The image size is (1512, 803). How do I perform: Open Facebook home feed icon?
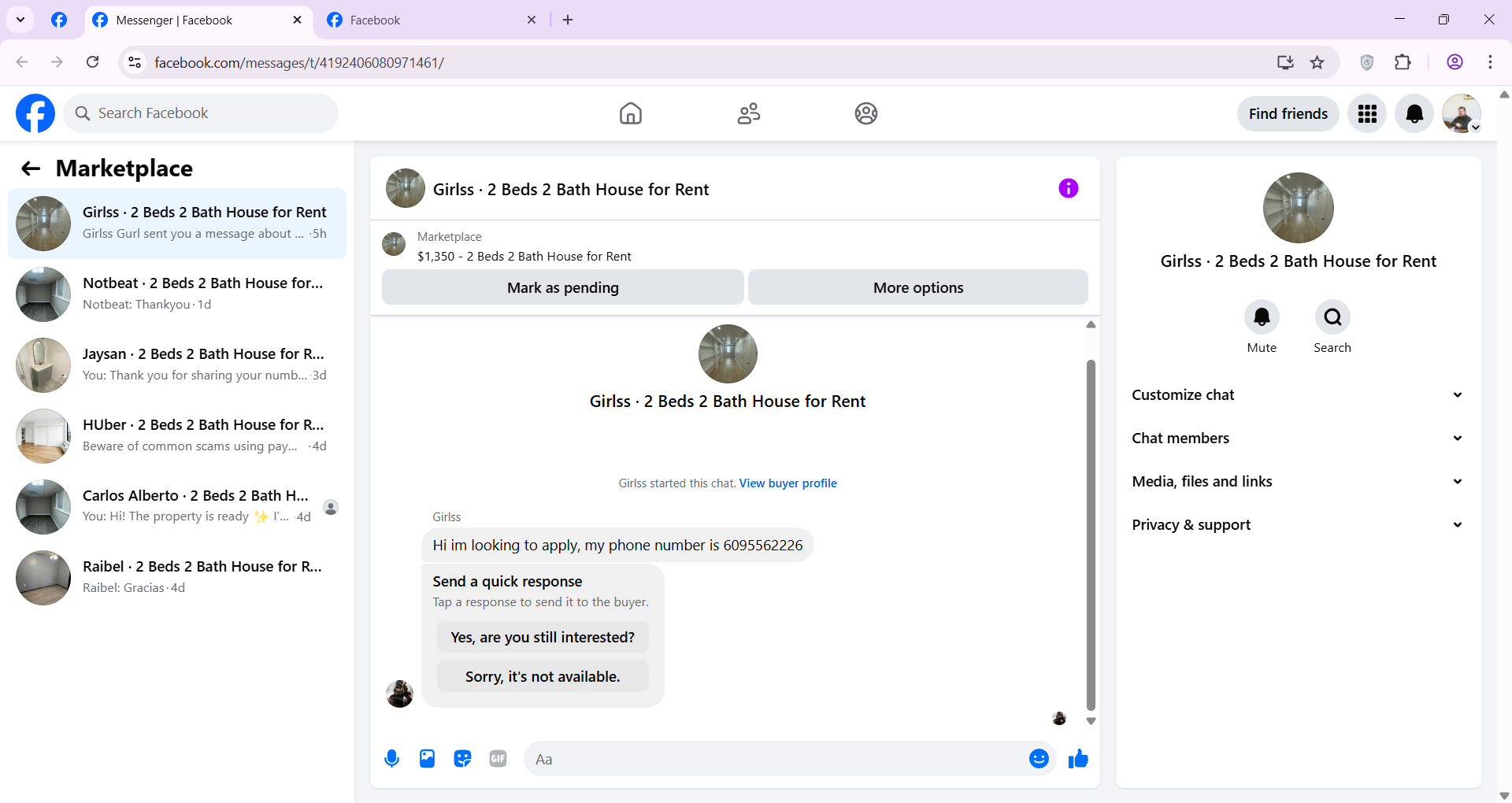(630, 113)
